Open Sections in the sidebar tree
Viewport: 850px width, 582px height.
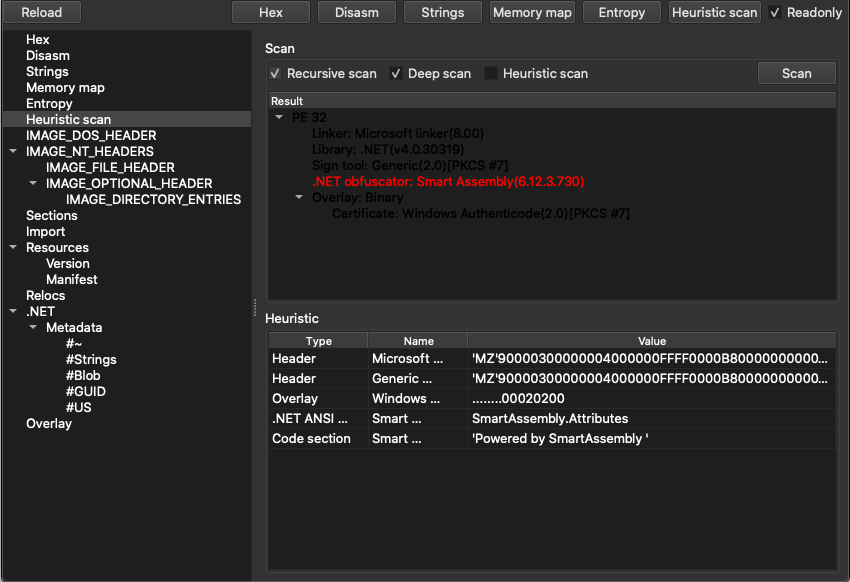pyautogui.click(x=51, y=215)
